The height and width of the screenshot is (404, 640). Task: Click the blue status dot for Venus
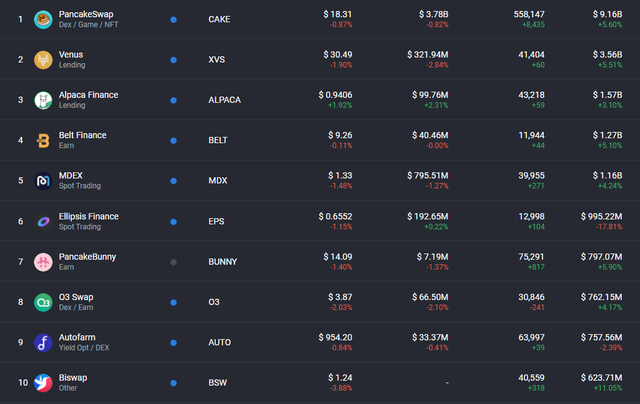click(x=173, y=60)
